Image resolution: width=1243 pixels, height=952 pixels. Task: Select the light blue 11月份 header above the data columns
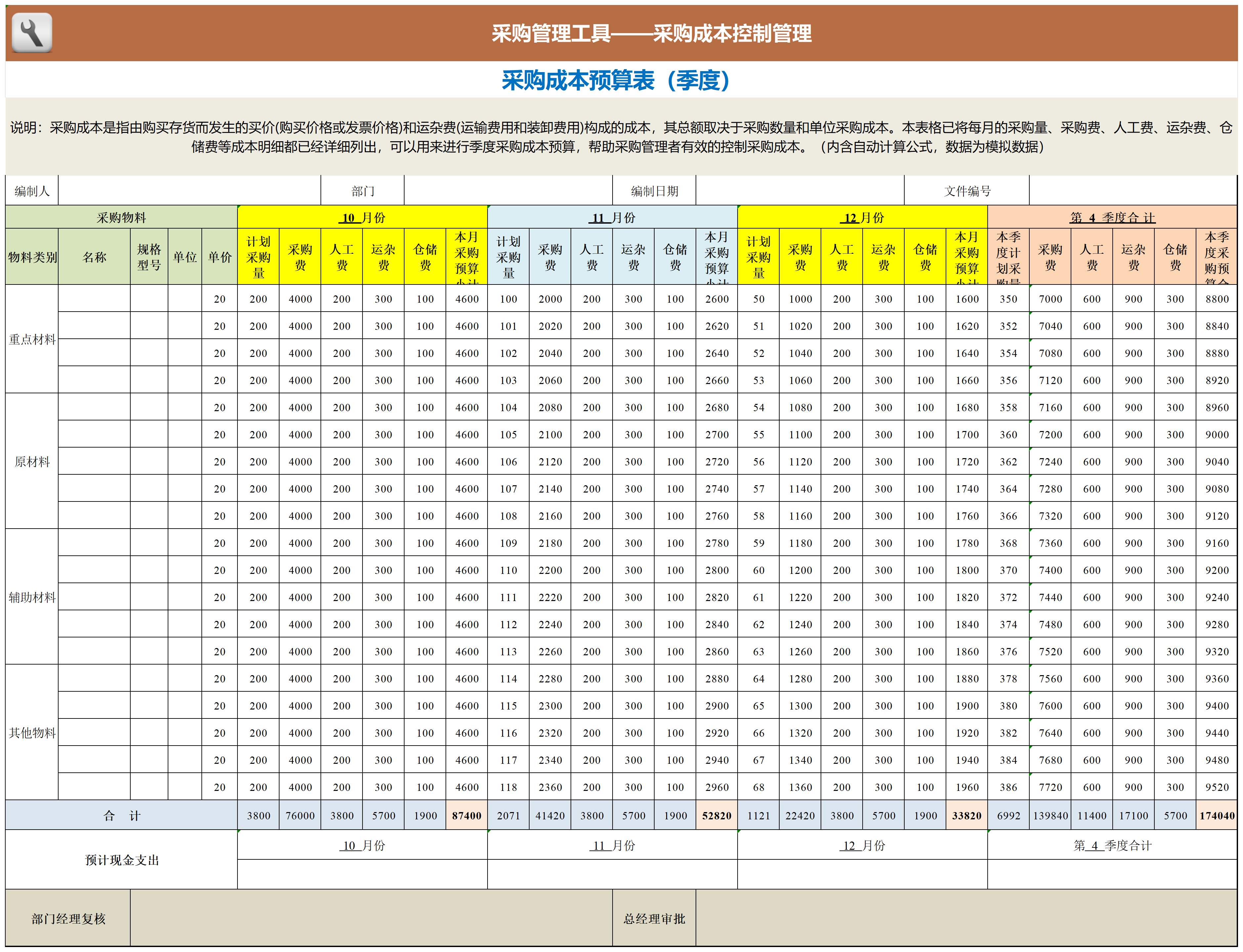pyautogui.click(x=613, y=218)
